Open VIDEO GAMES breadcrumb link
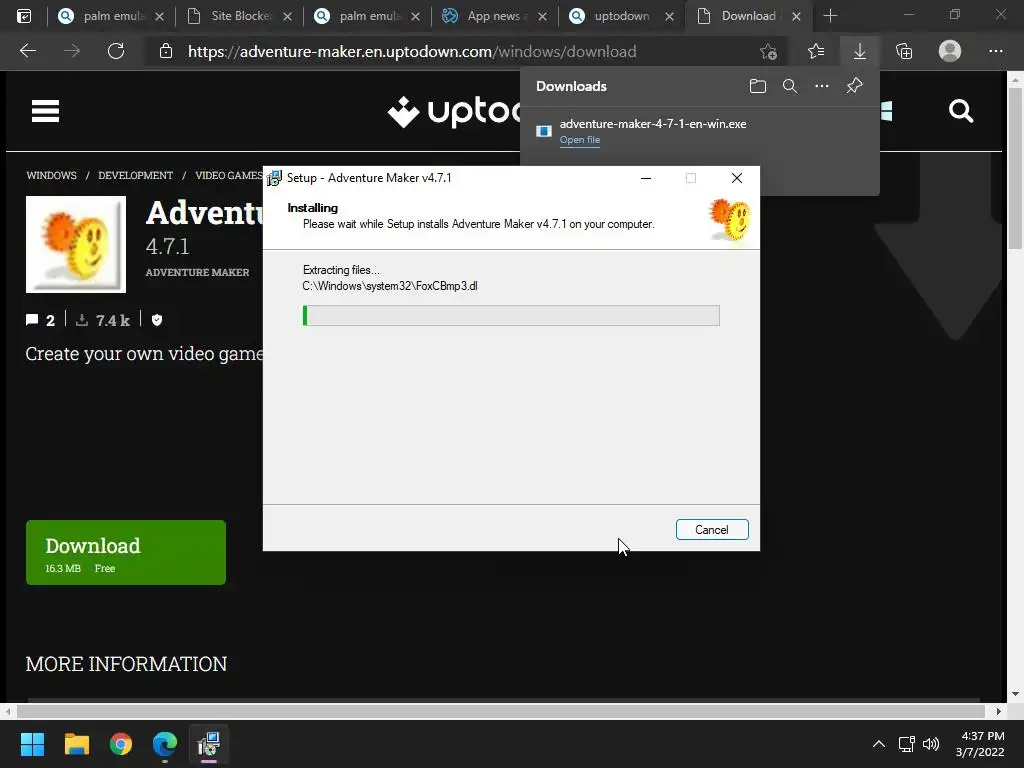The width and height of the screenshot is (1024, 768). point(229,175)
